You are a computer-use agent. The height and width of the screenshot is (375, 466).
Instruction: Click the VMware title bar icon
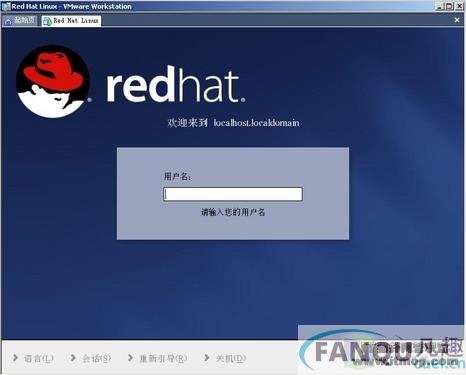click(6, 6)
